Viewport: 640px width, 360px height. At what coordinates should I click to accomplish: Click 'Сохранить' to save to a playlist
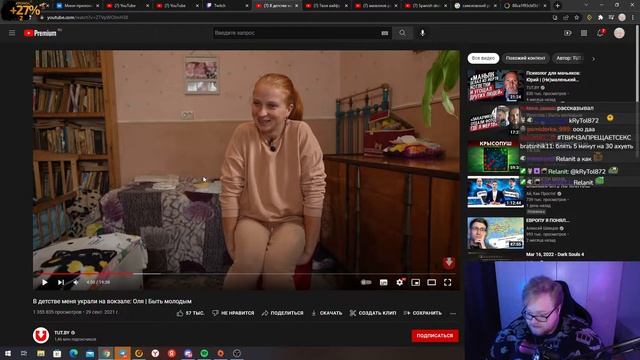coord(422,313)
